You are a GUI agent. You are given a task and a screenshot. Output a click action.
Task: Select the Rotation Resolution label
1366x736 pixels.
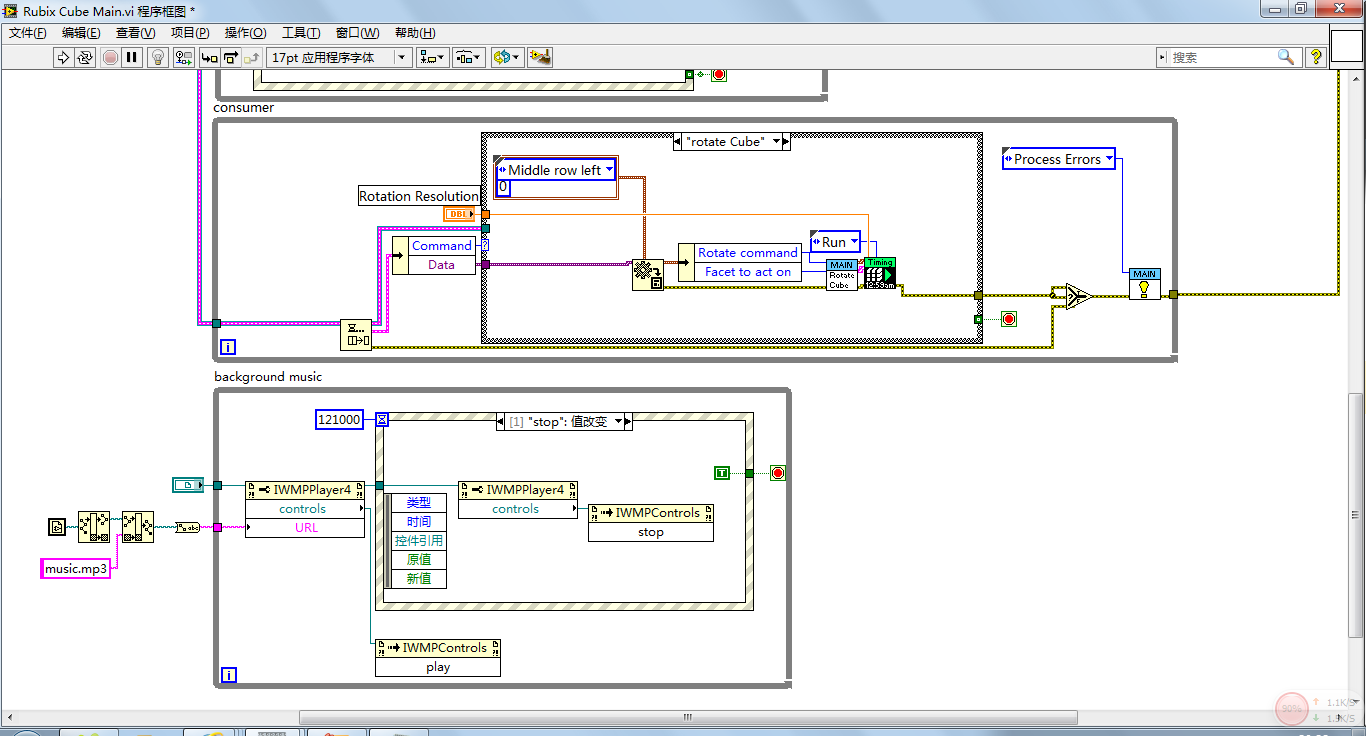[x=418, y=196]
